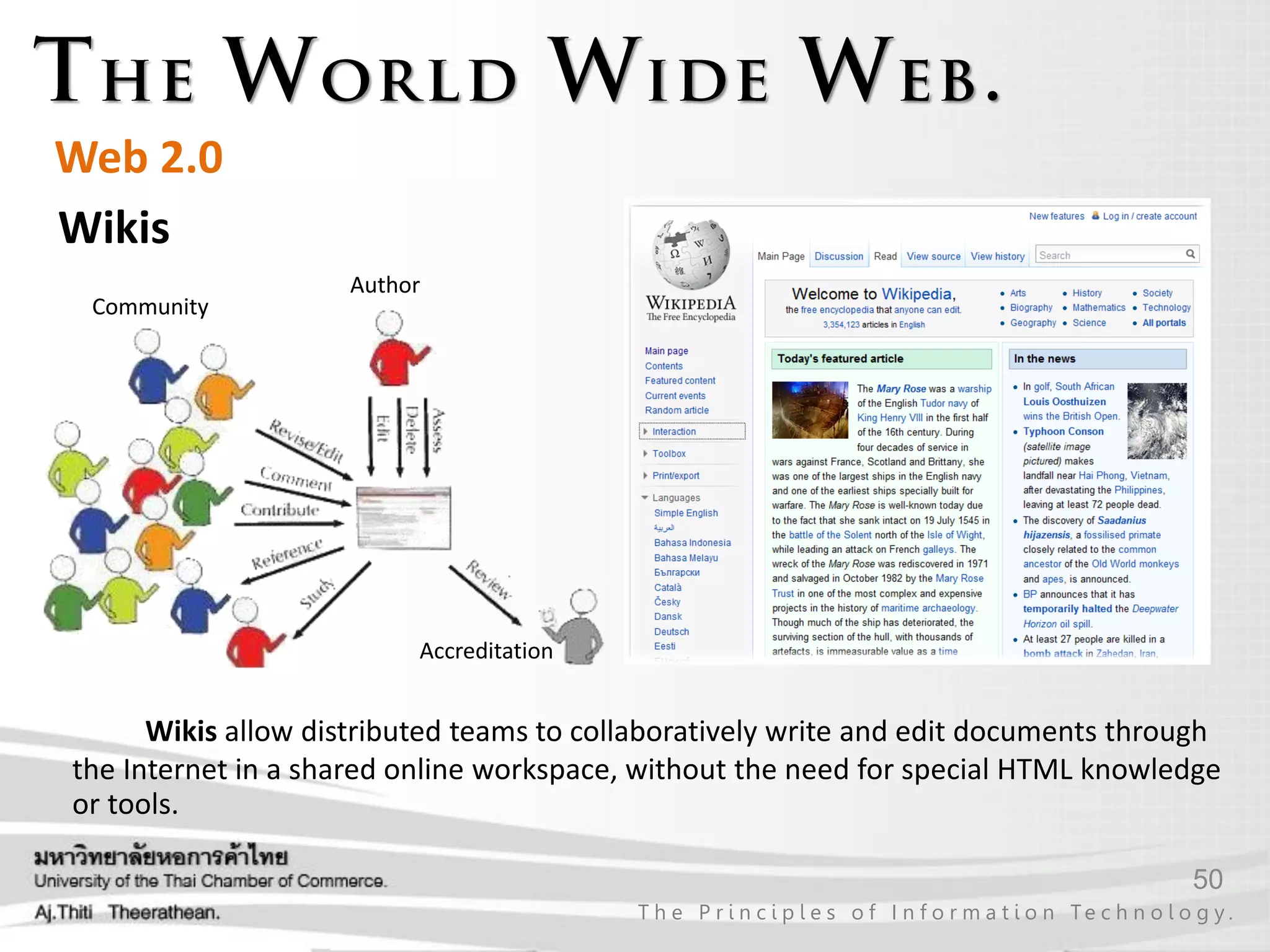
Task: Open the Isle of Wight link
Action: click(x=954, y=535)
